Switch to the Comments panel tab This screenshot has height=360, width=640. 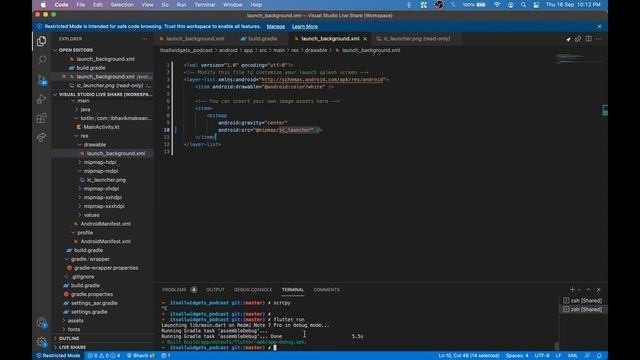click(326, 289)
